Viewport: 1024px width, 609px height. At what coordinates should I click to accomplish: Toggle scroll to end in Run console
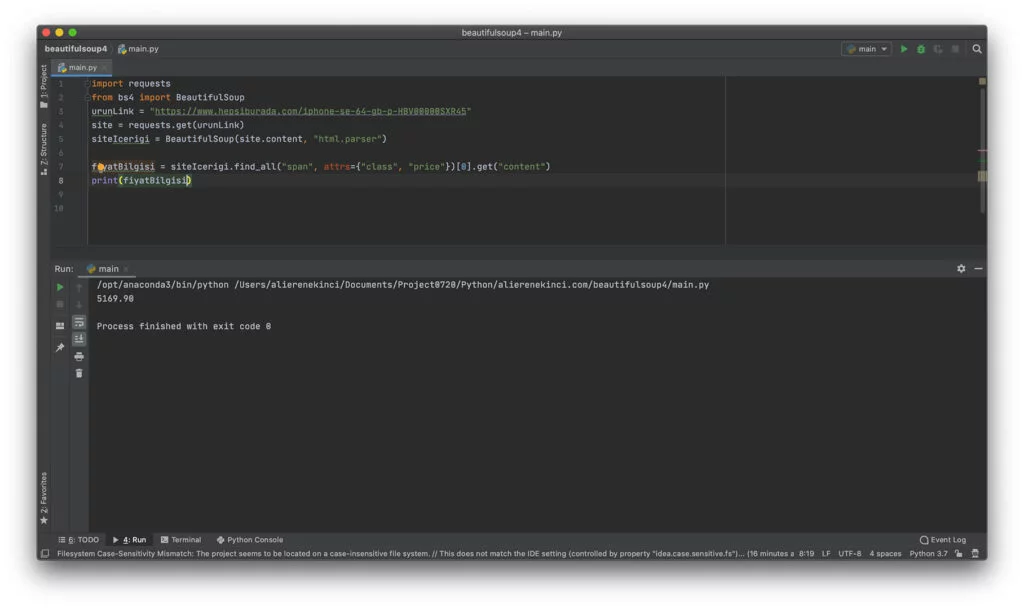pyautogui.click(x=79, y=339)
